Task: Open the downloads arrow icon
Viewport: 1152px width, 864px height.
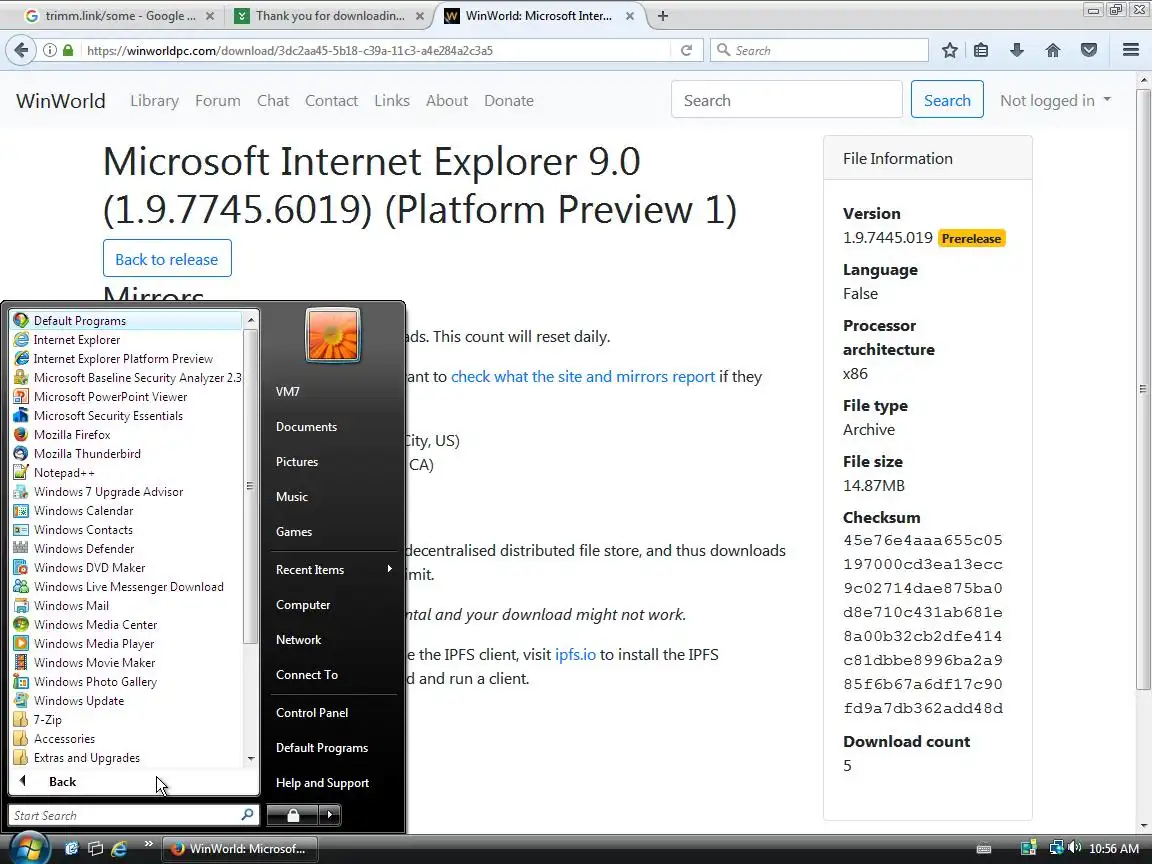Action: 1017,50
